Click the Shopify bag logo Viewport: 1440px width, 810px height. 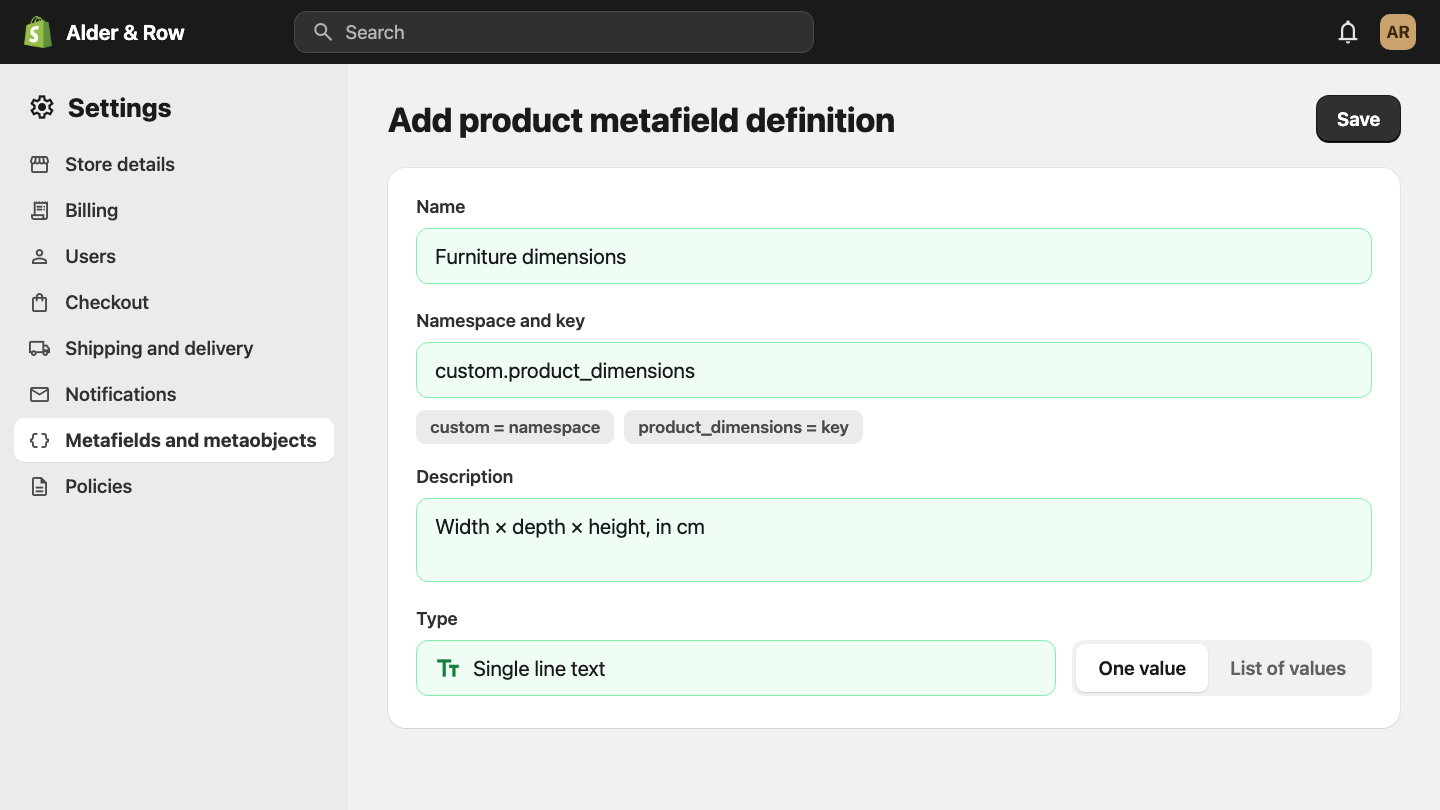click(x=38, y=32)
